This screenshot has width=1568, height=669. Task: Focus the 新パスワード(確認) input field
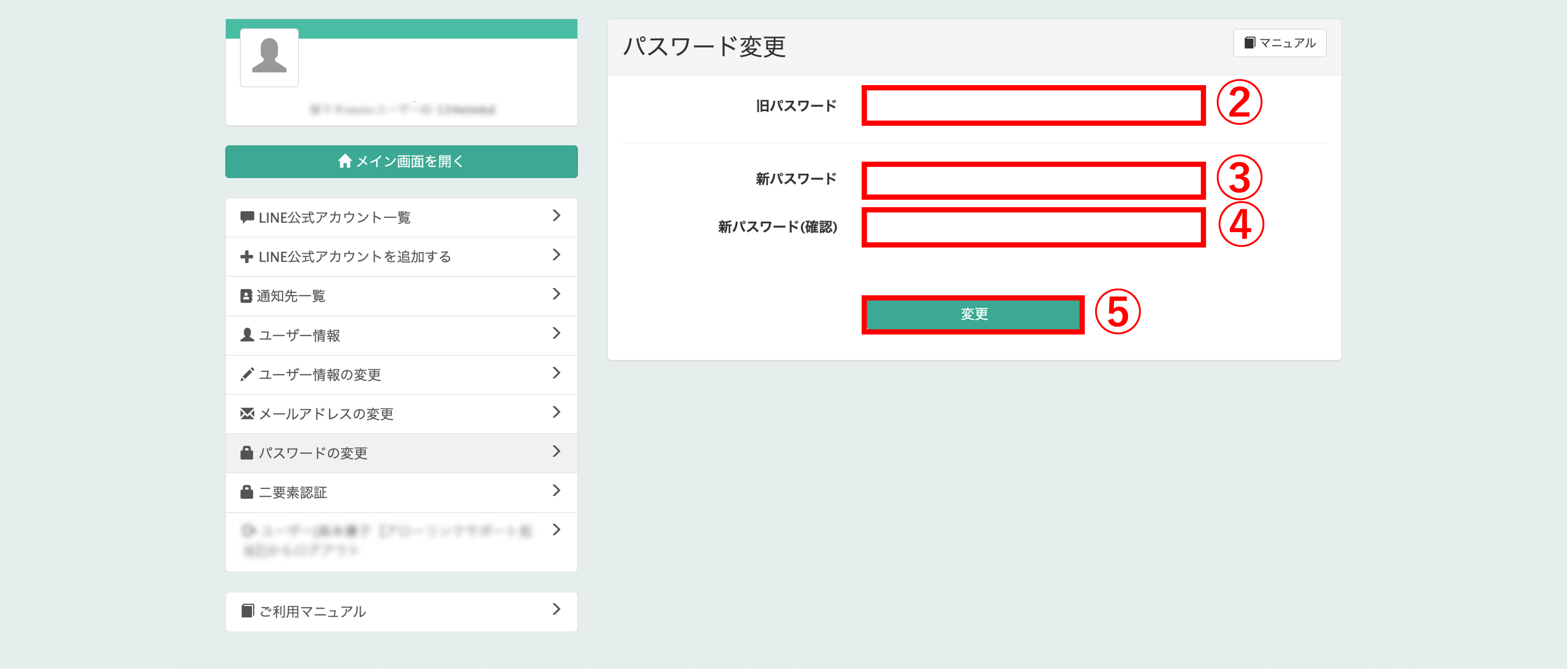[1033, 227]
